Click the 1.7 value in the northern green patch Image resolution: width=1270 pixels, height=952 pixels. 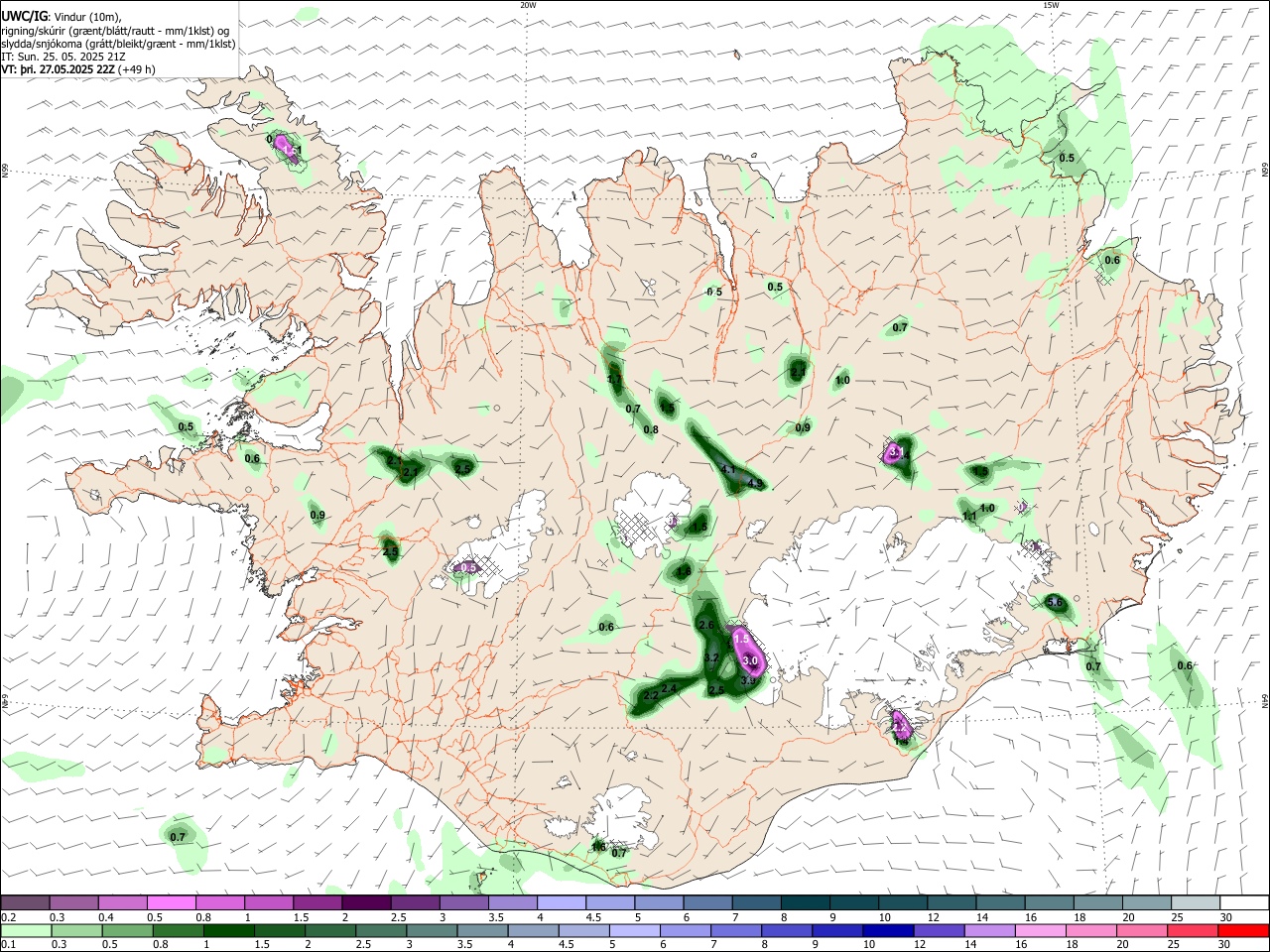coord(614,379)
